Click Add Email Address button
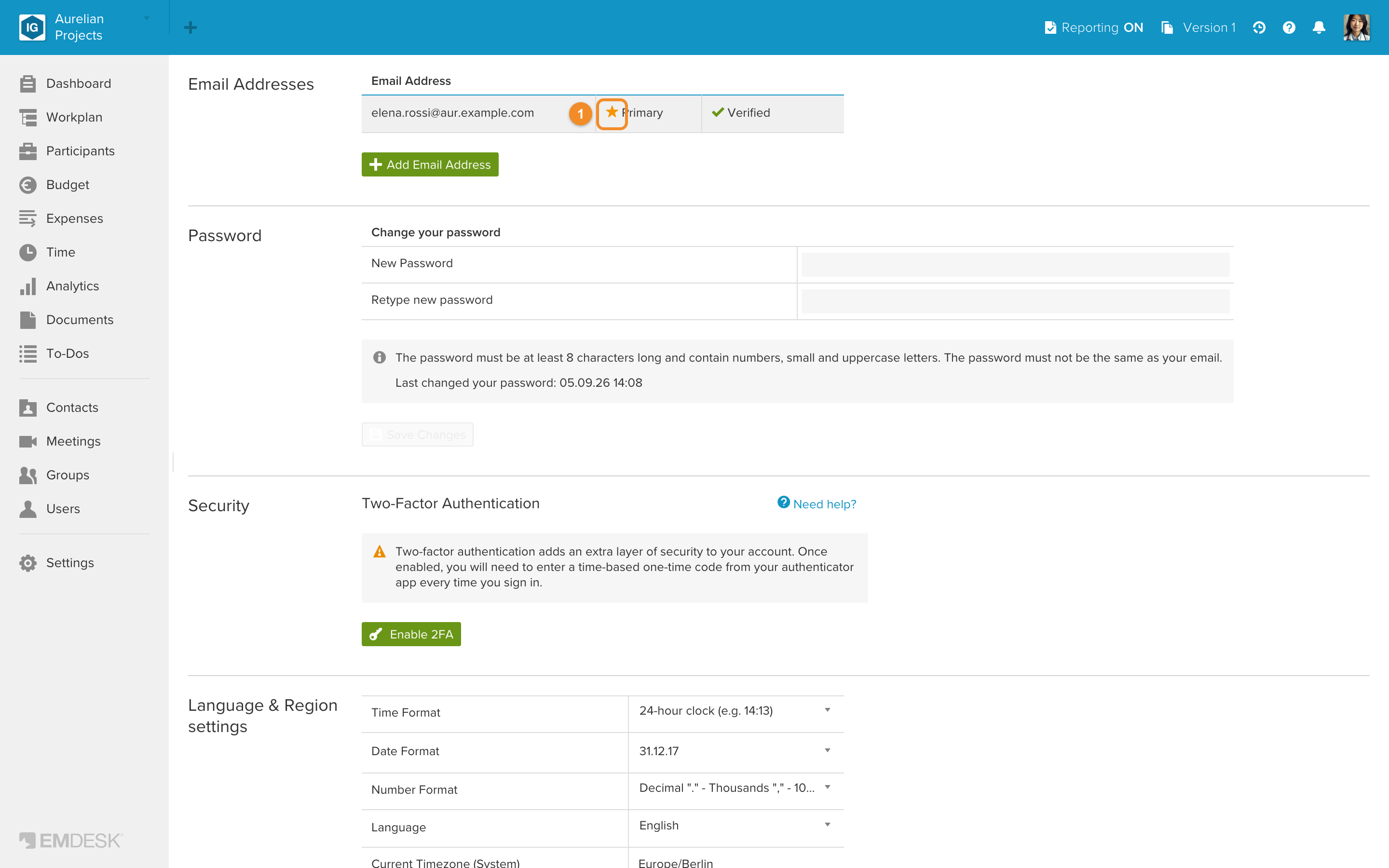Screen dimensions: 1389x868 pos(430,165)
